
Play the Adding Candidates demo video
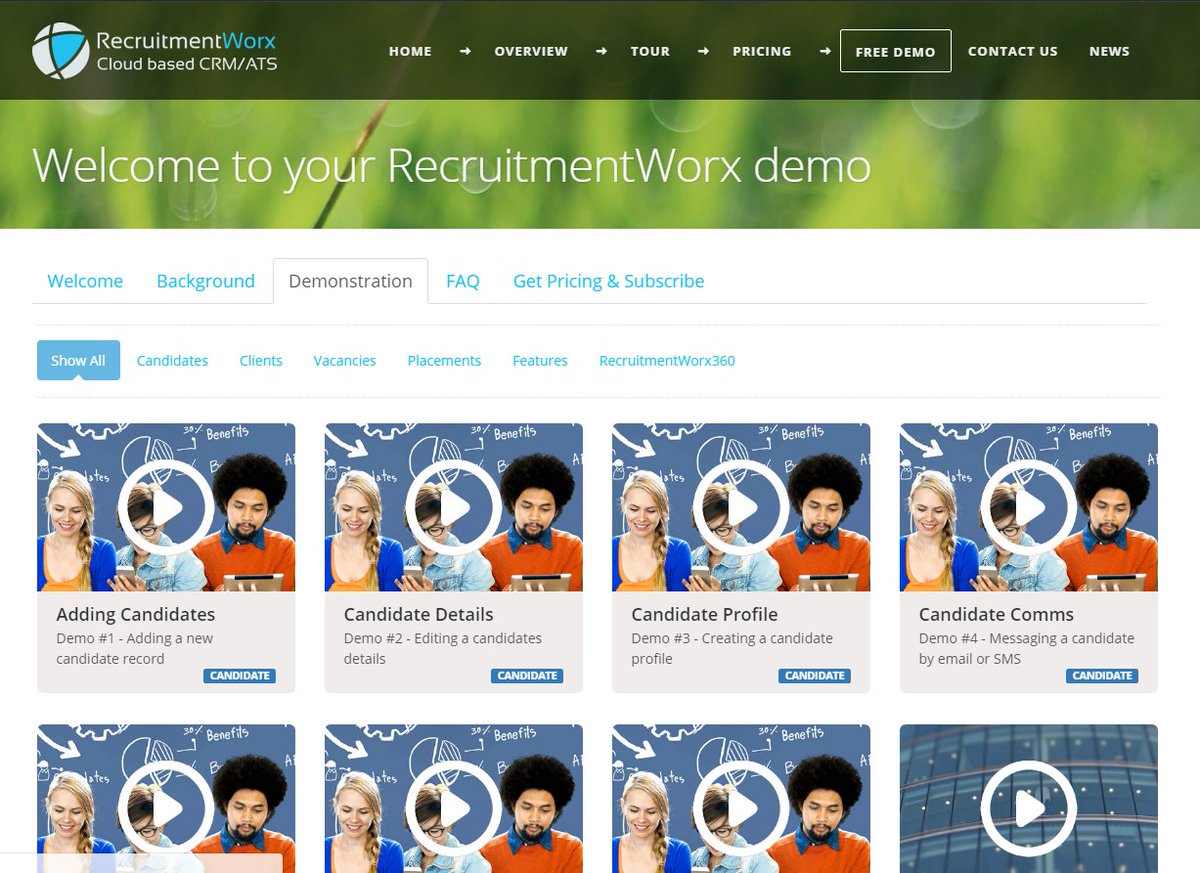tap(166, 507)
